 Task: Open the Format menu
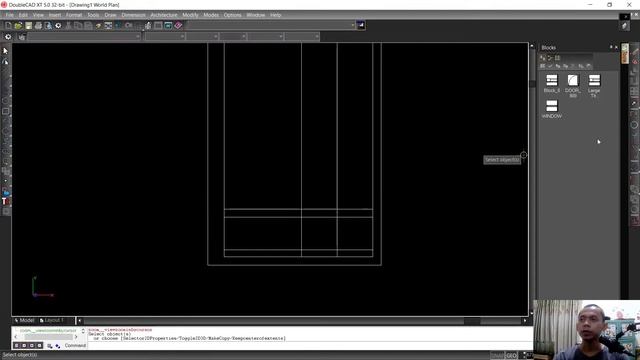click(x=74, y=15)
